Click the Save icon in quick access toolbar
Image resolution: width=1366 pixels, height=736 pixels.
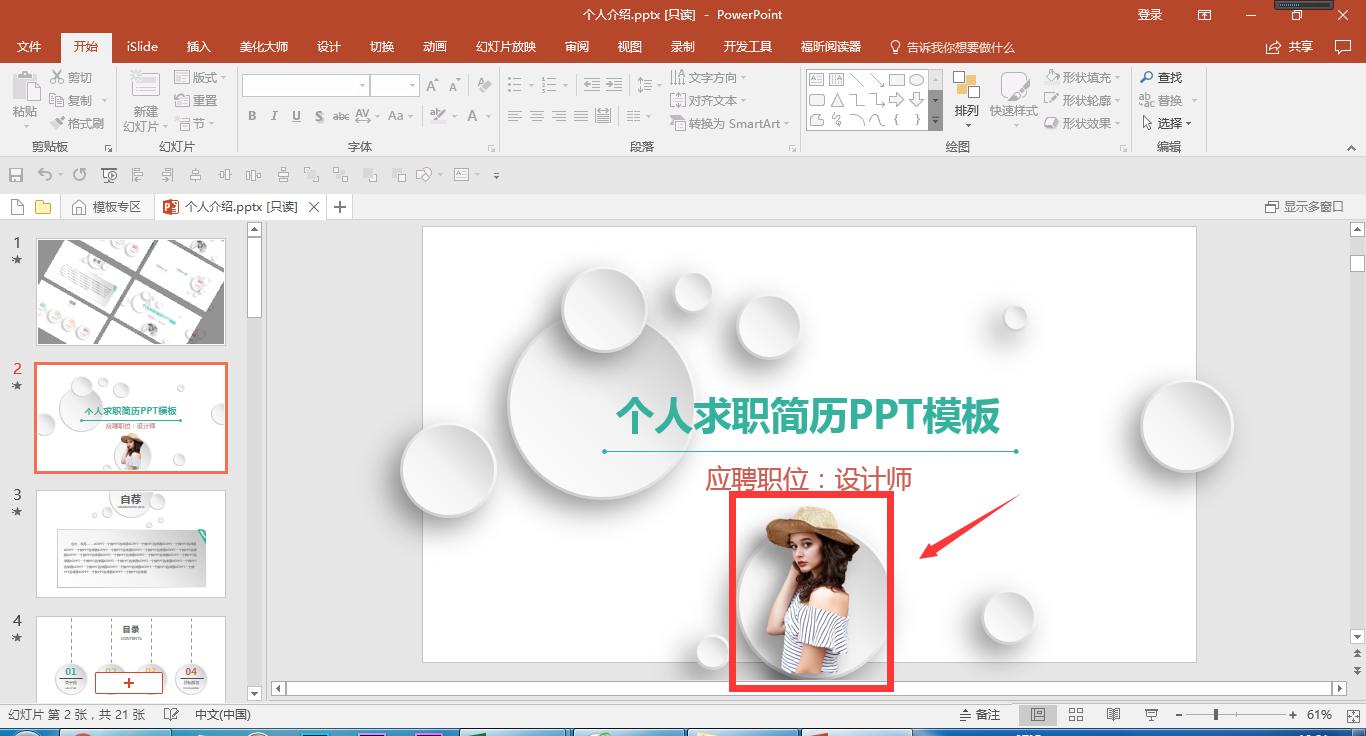[x=16, y=175]
